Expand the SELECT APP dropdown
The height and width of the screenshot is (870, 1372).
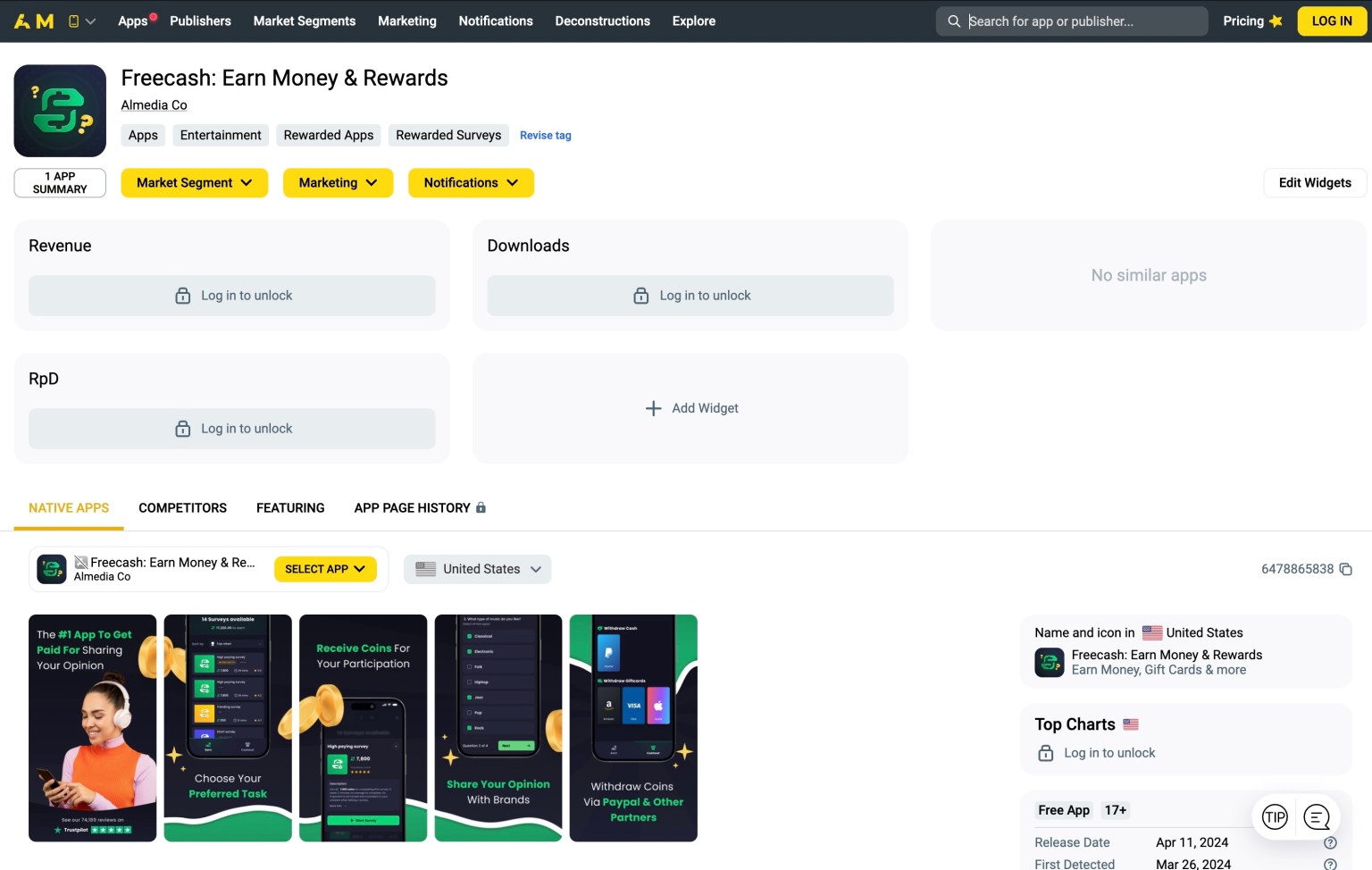[x=325, y=569]
